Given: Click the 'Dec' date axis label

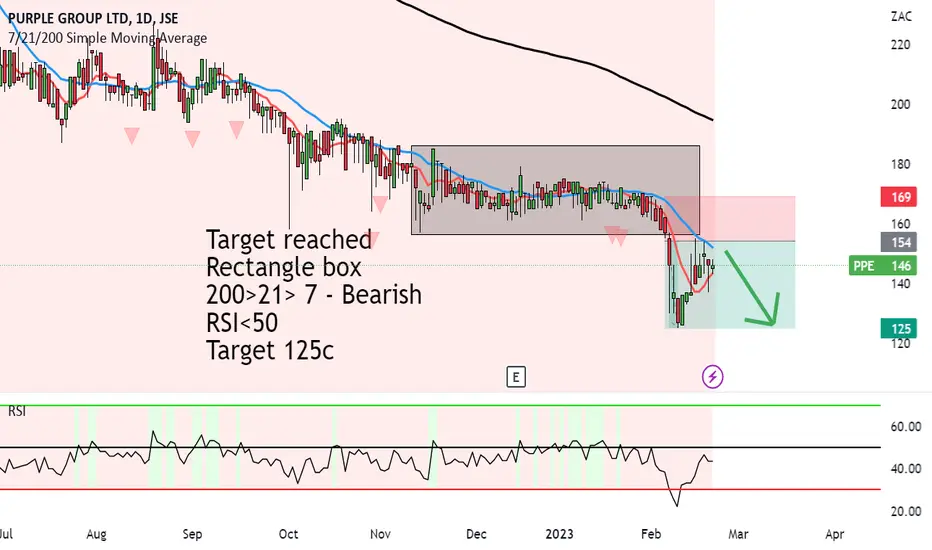Looking at the screenshot, I should [476, 534].
